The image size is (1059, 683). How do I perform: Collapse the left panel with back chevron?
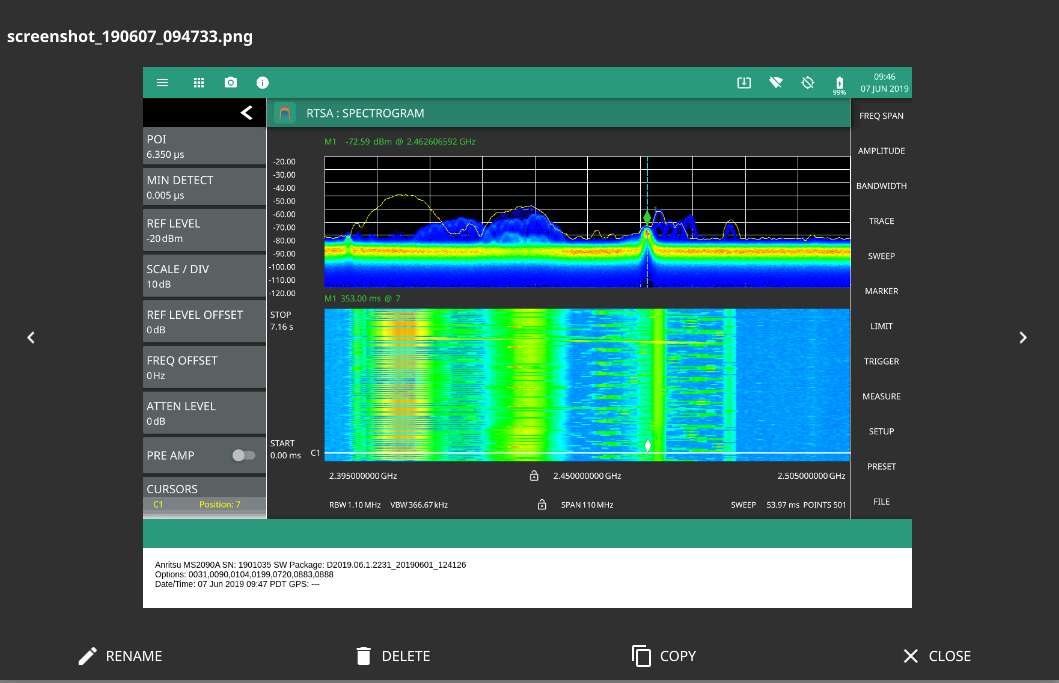point(246,113)
